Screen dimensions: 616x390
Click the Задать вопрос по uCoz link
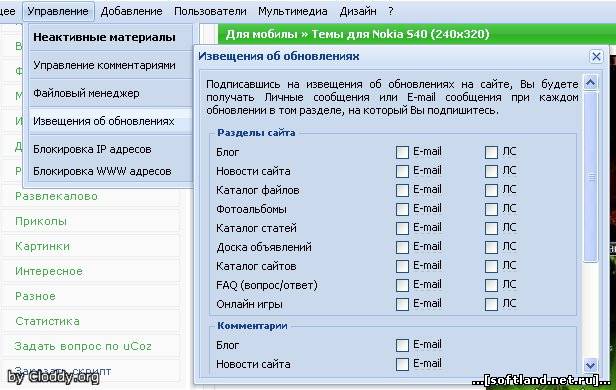tap(83, 346)
